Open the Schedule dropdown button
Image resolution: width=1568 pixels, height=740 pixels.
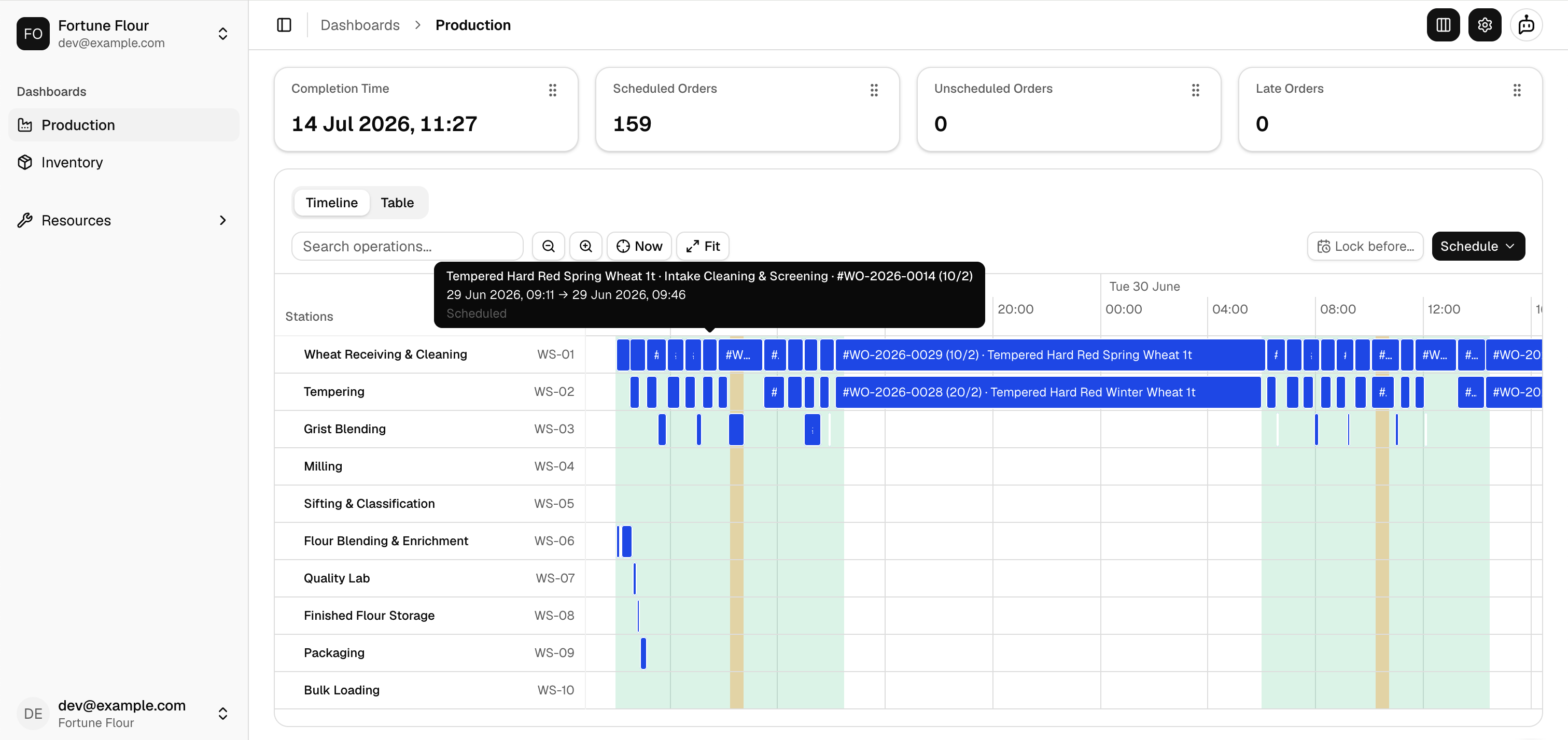[x=1478, y=247]
